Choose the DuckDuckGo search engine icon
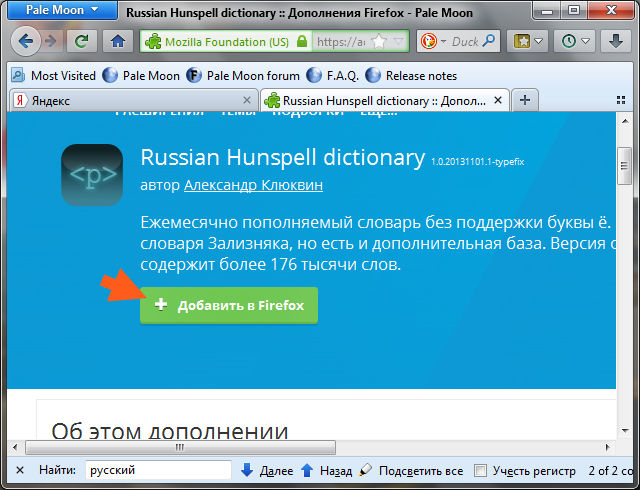Screen dimensions: 640x490 coord(429,41)
